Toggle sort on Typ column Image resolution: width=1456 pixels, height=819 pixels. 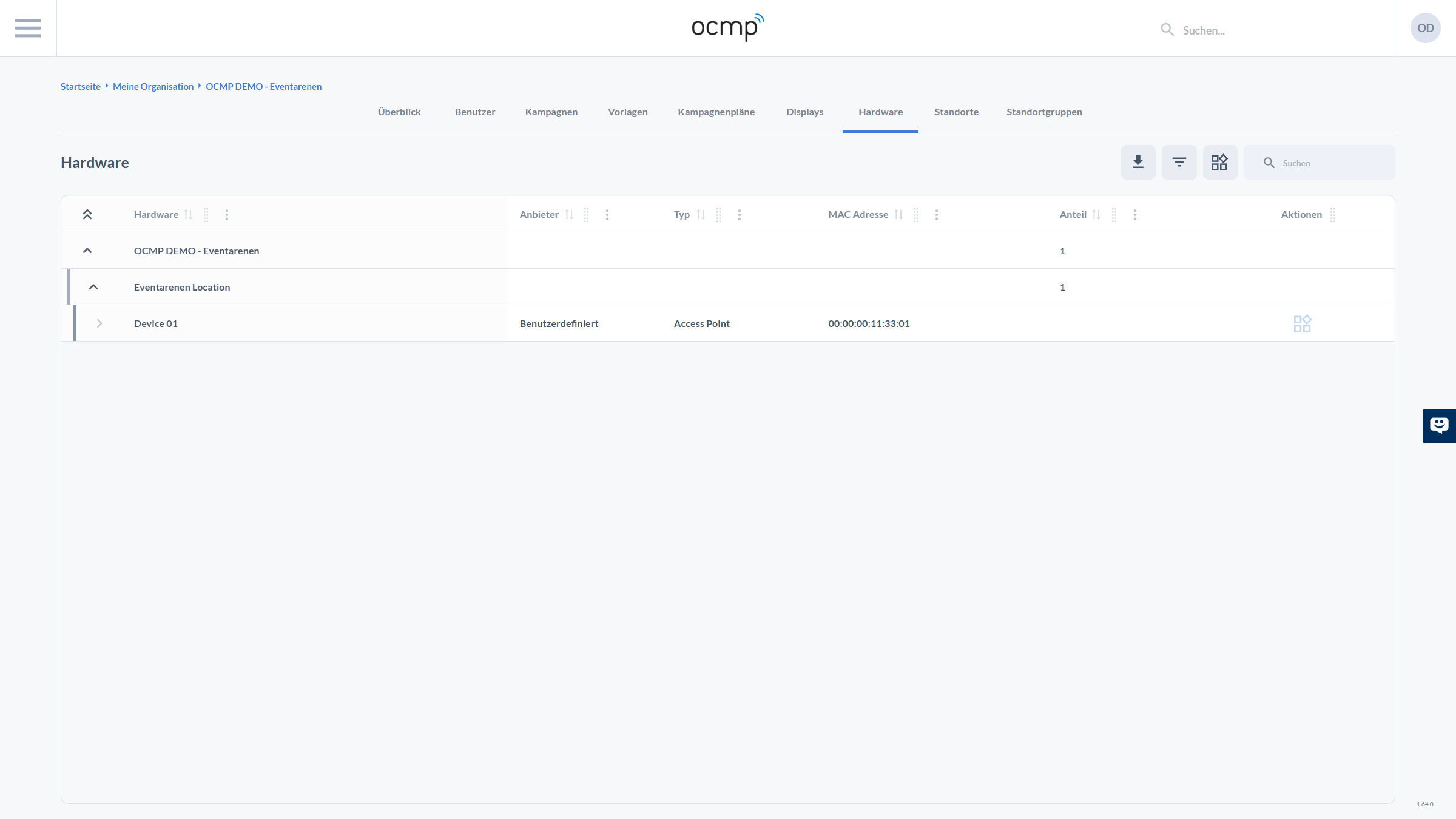(701, 215)
